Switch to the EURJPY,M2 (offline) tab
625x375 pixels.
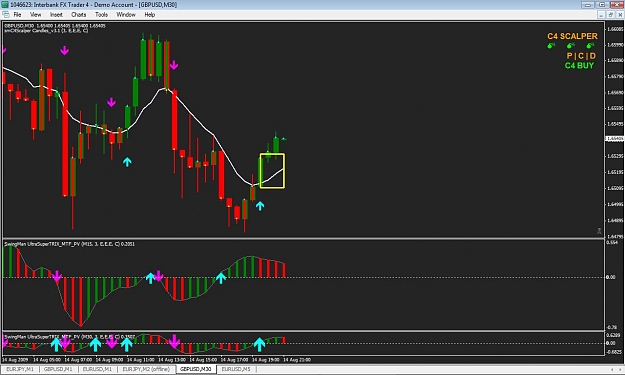click(x=146, y=369)
